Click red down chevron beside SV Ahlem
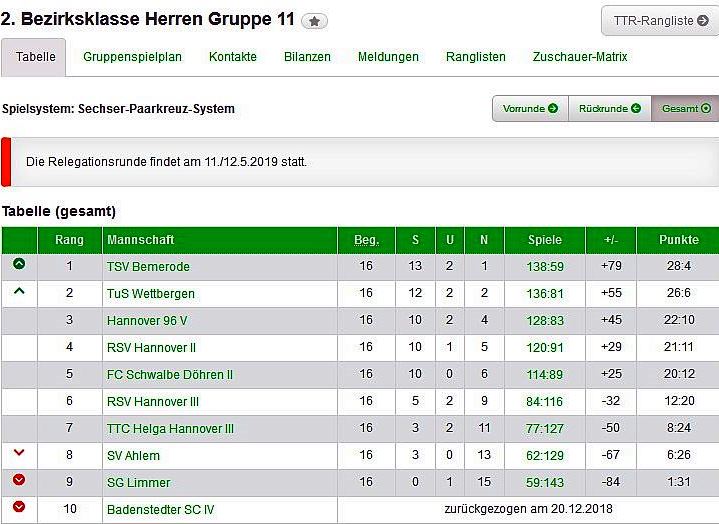The height and width of the screenshot is (524, 719). pos(19,454)
